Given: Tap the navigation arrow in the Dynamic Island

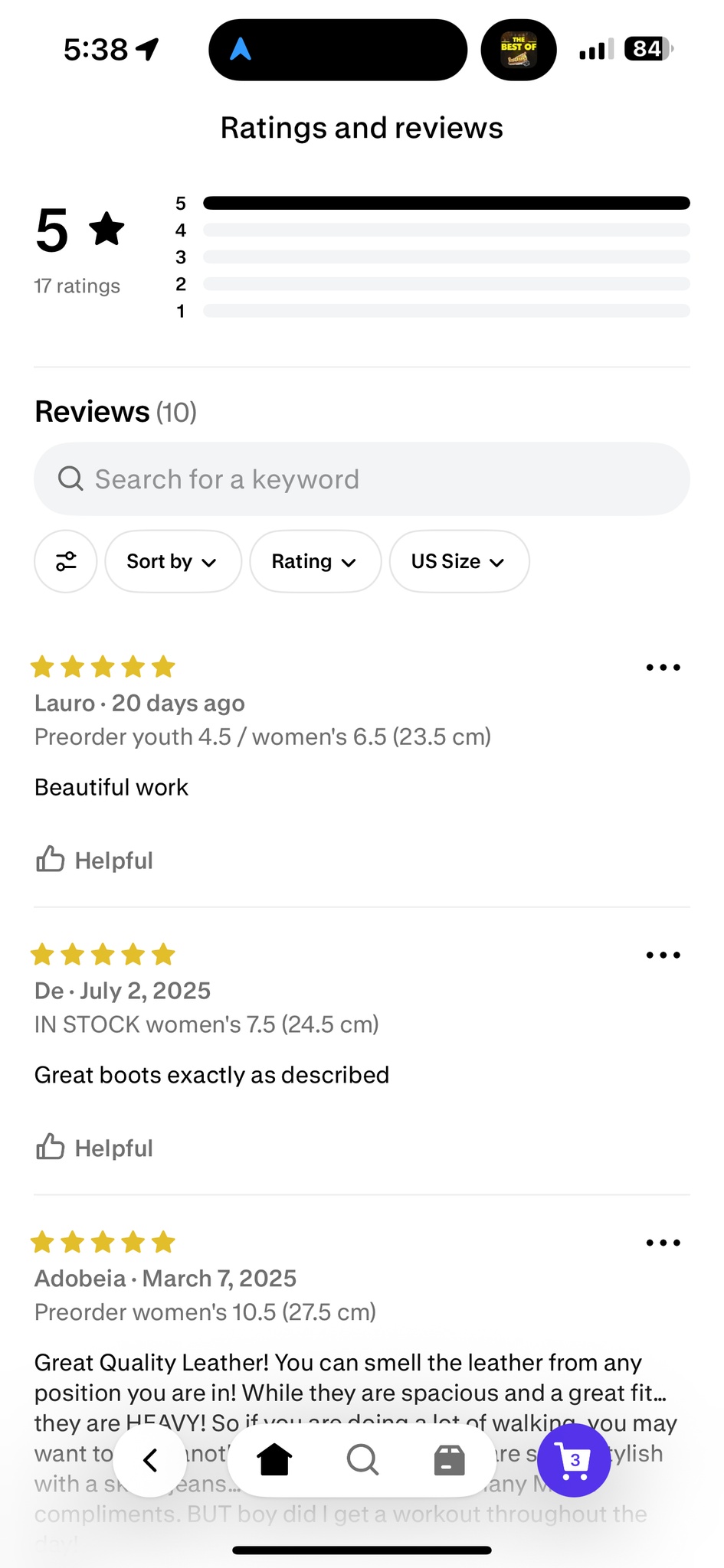Looking at the screenshot, I should coord(241,50).
